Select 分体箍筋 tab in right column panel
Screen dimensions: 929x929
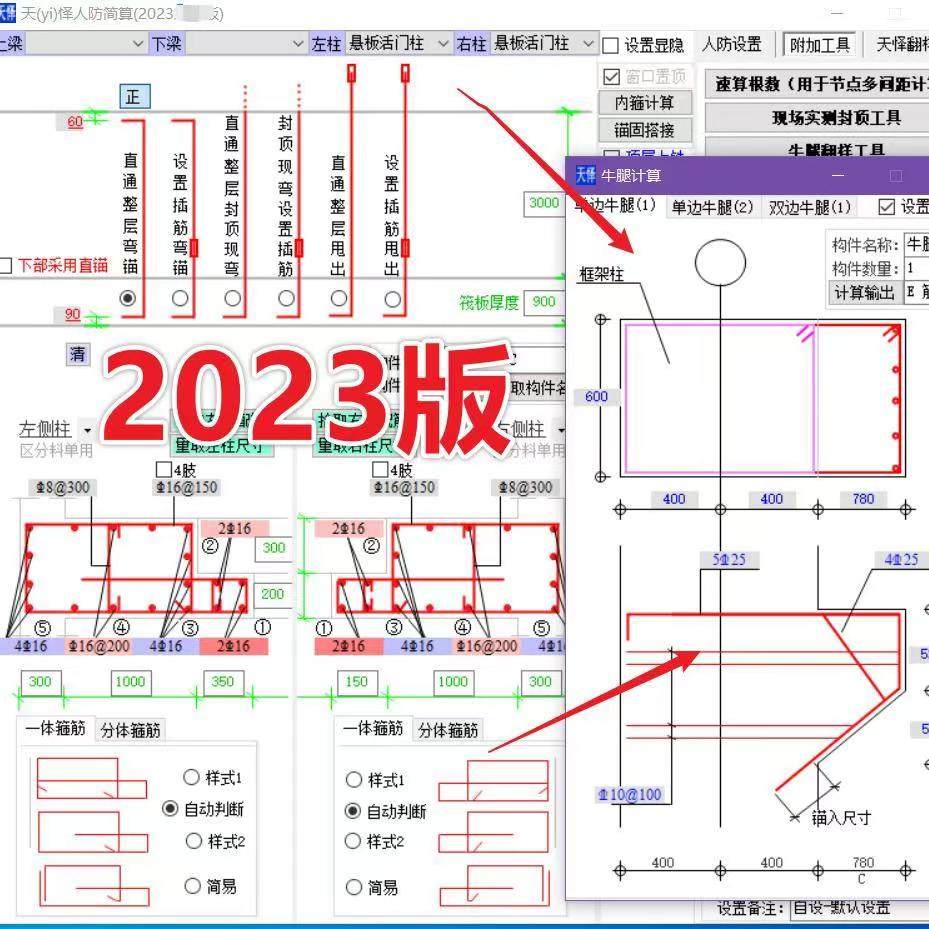pyautogui.click(x=448, y=730)
